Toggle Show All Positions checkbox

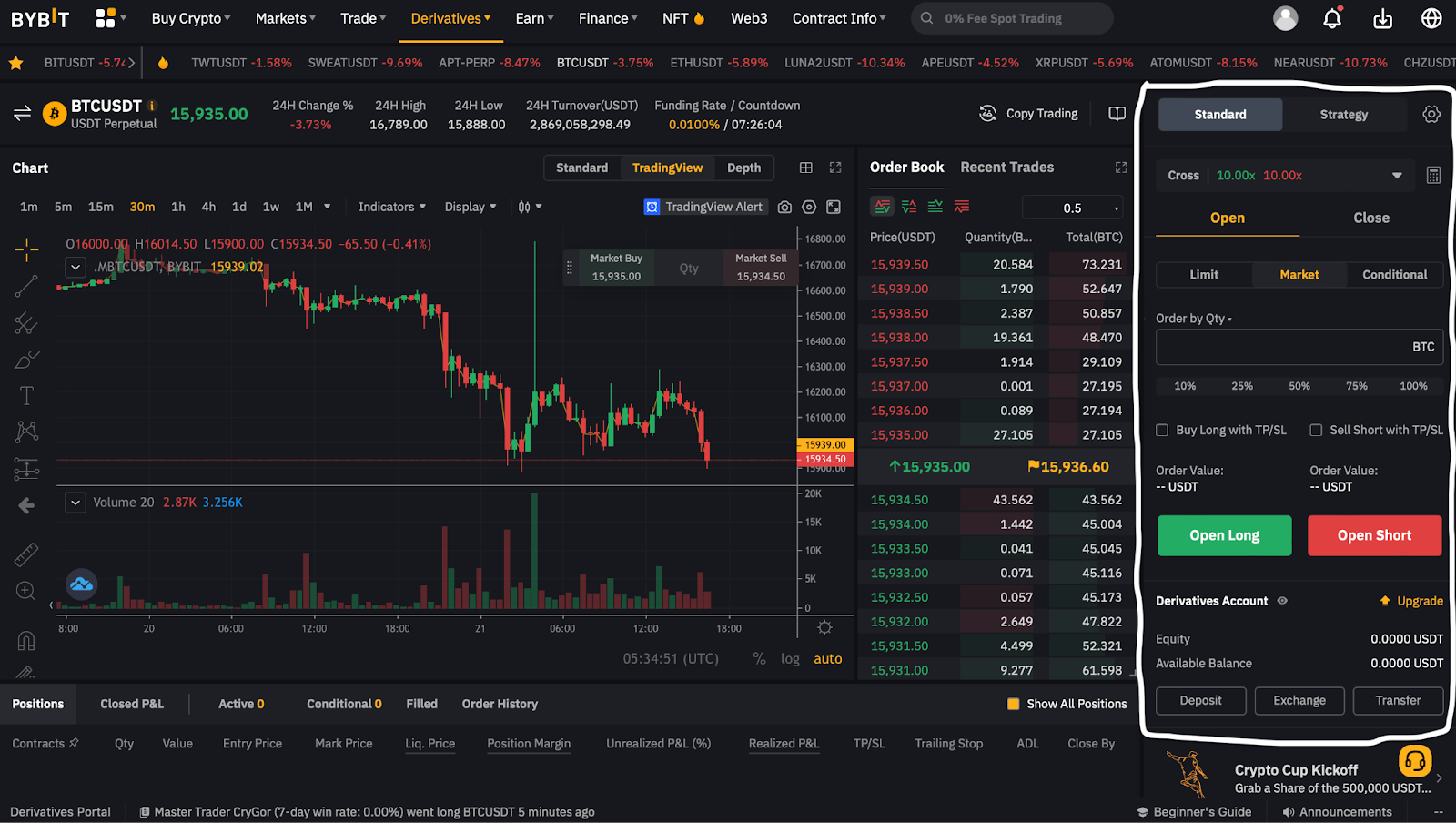pos(1013,704)
